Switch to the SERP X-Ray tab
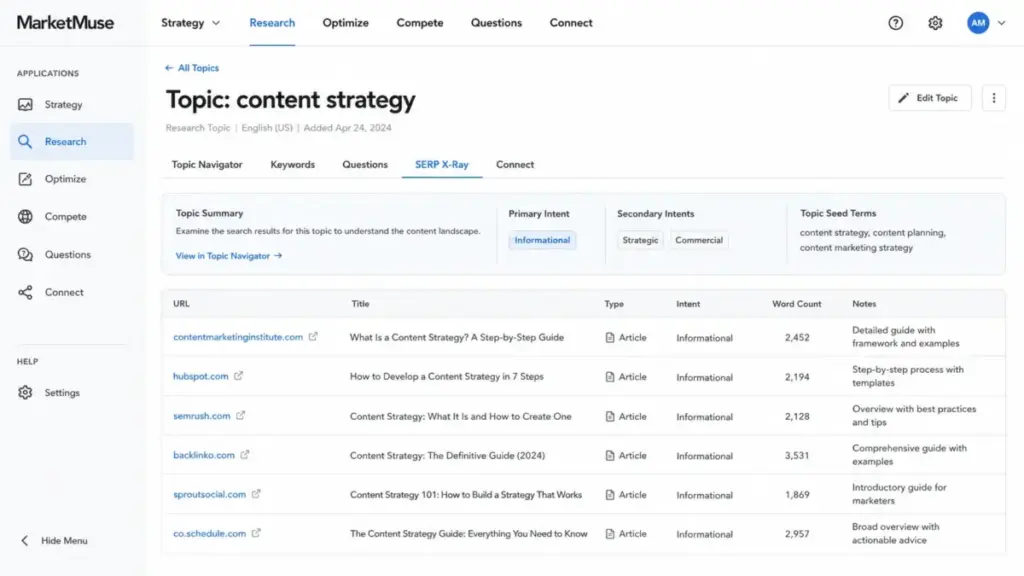 [x=441, y=165]
